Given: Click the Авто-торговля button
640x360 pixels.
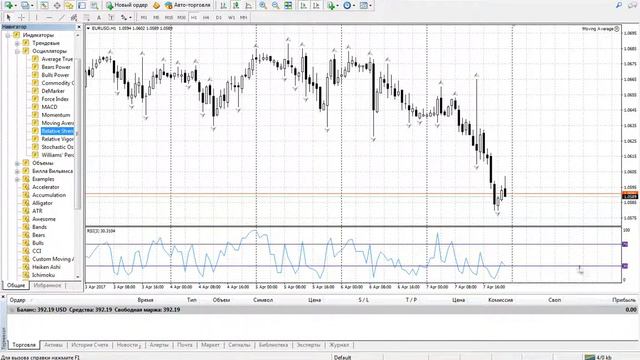Looking at the screenshot, I should click(x=188, y=5).
